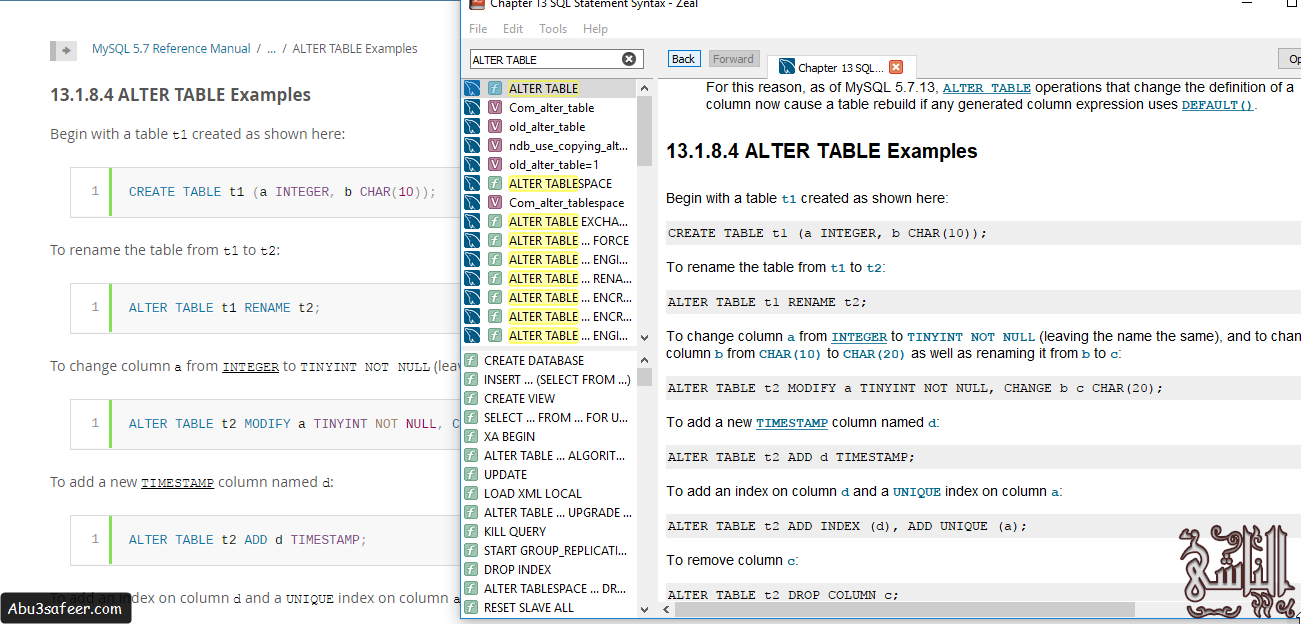Follow the TIMESTAMP link in the Zeal document
The height and width of the screenshot is (624, 1301).
(792, 423)
